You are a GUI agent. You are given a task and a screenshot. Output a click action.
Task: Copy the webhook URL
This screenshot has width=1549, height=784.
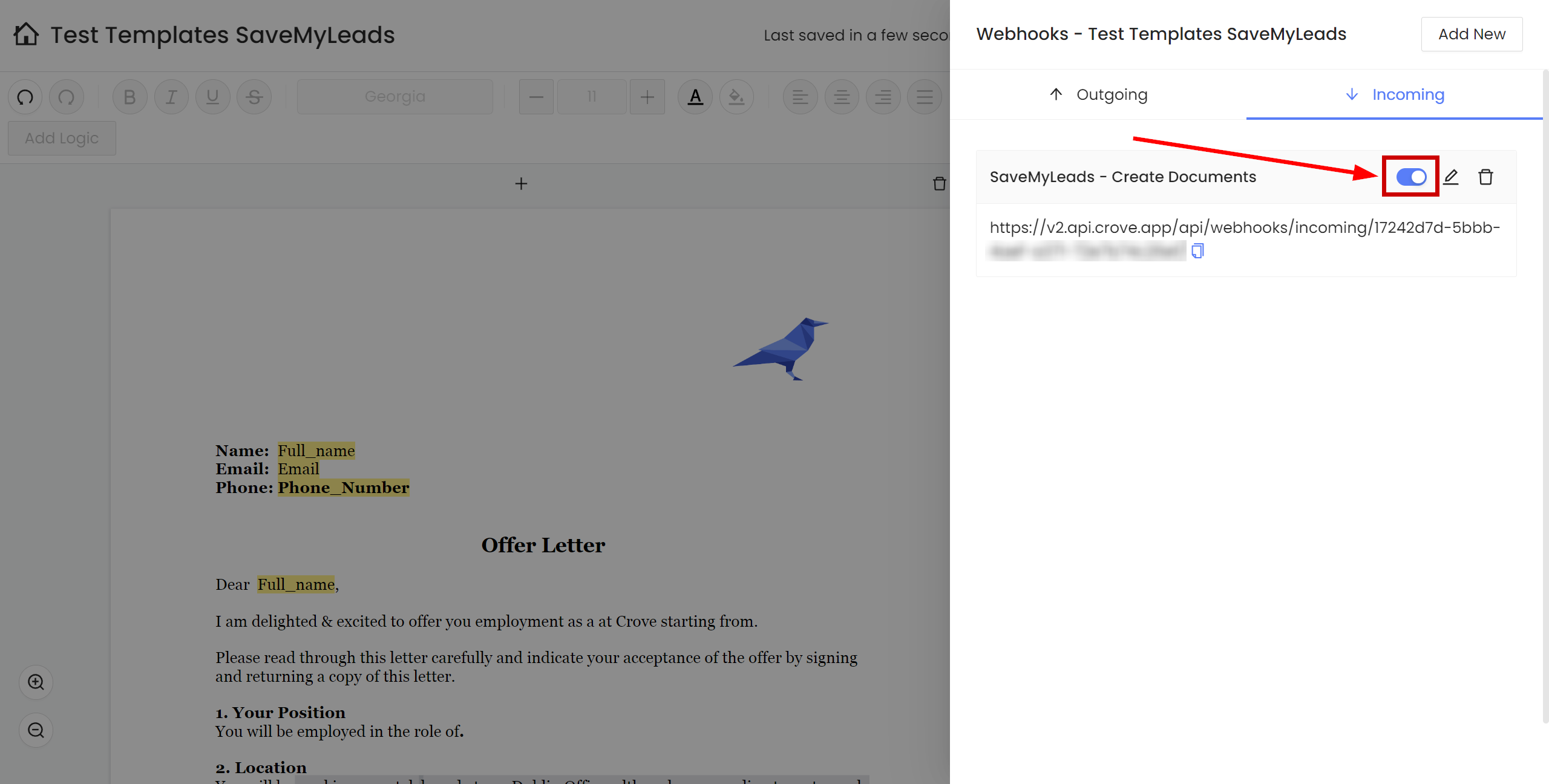[1197, 250]
